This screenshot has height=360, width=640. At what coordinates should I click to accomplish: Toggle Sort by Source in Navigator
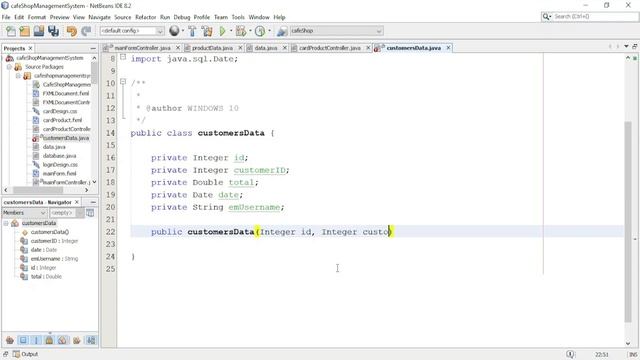pos(91,340)
